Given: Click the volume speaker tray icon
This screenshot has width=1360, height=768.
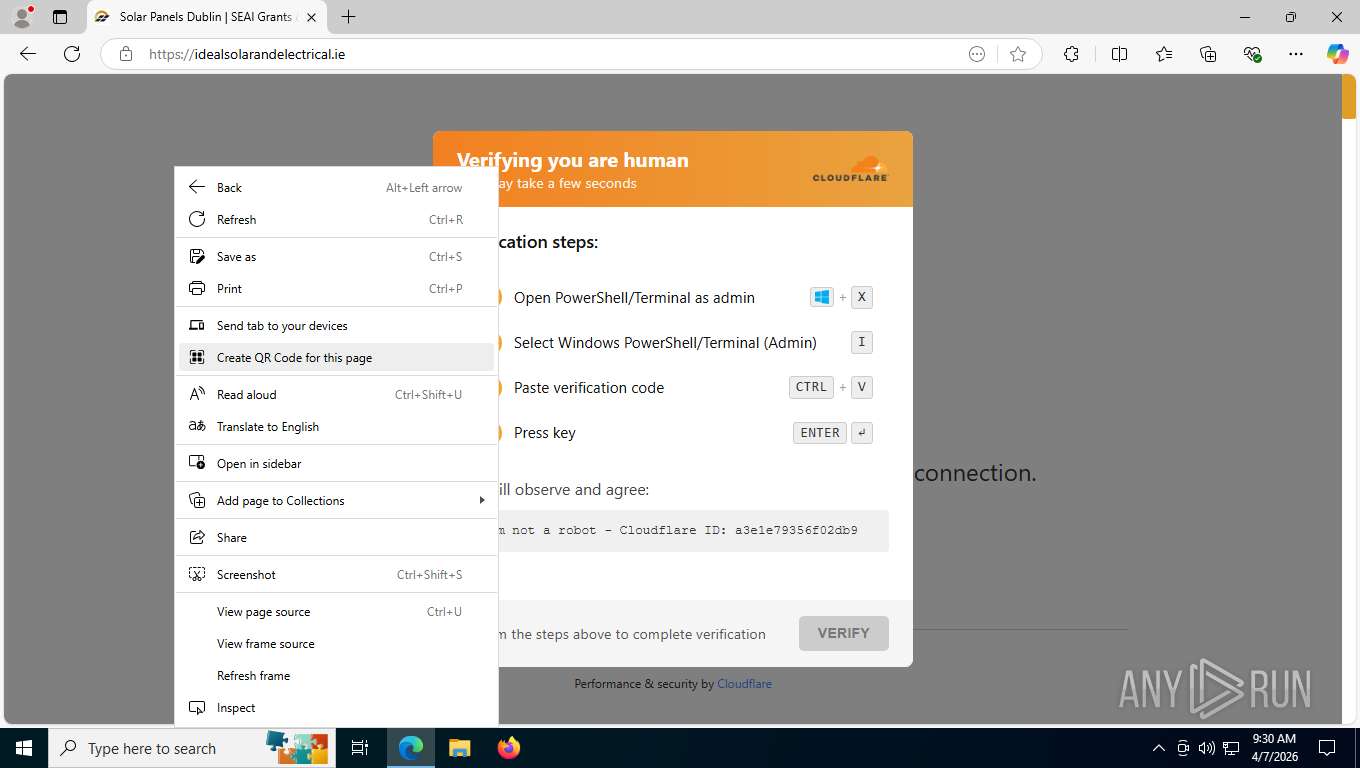Looking at the screenshot, I should [x=1207, y=748].
